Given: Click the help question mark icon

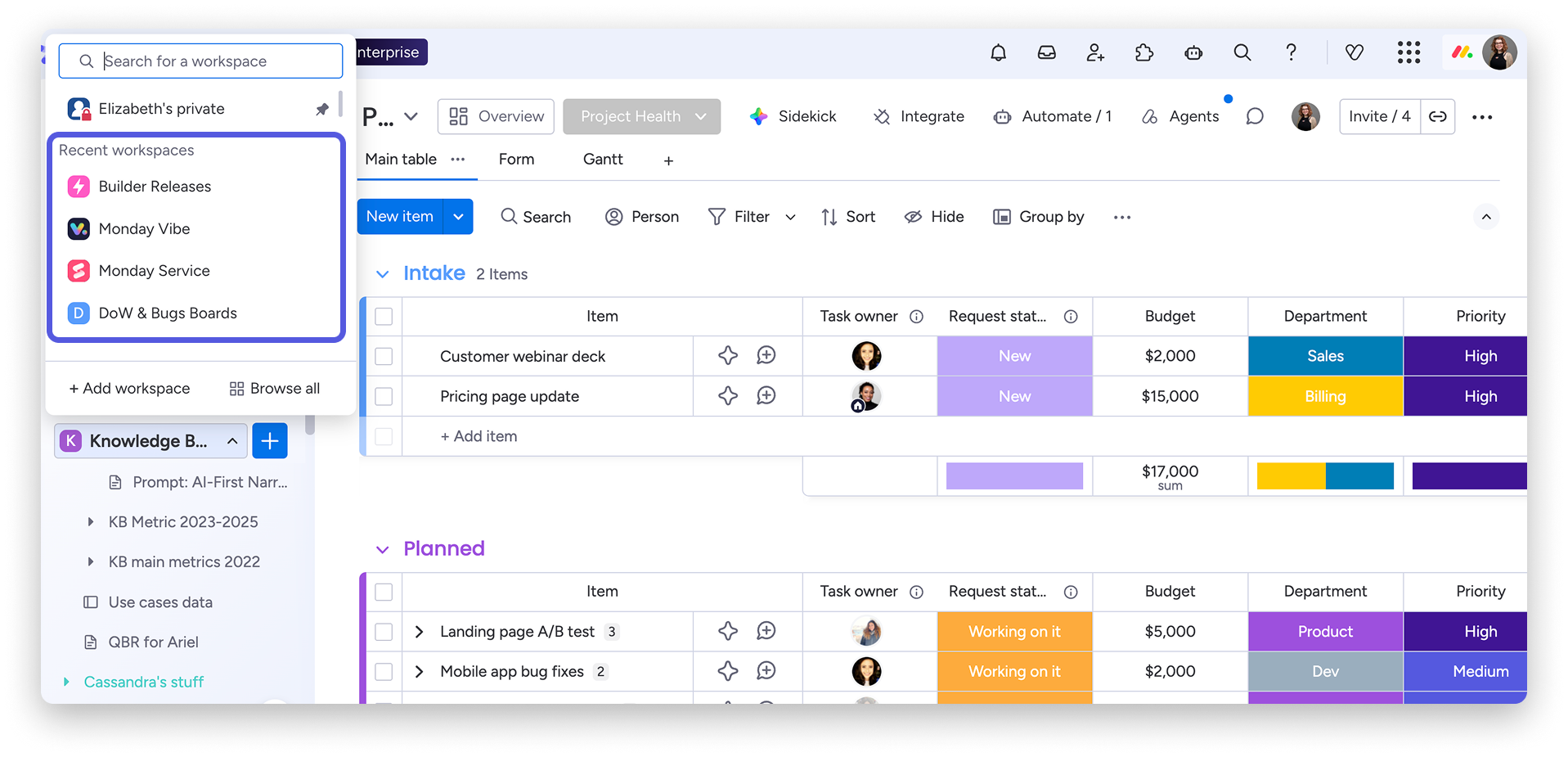Looking at the screenshot, I should coord(1291,53).
